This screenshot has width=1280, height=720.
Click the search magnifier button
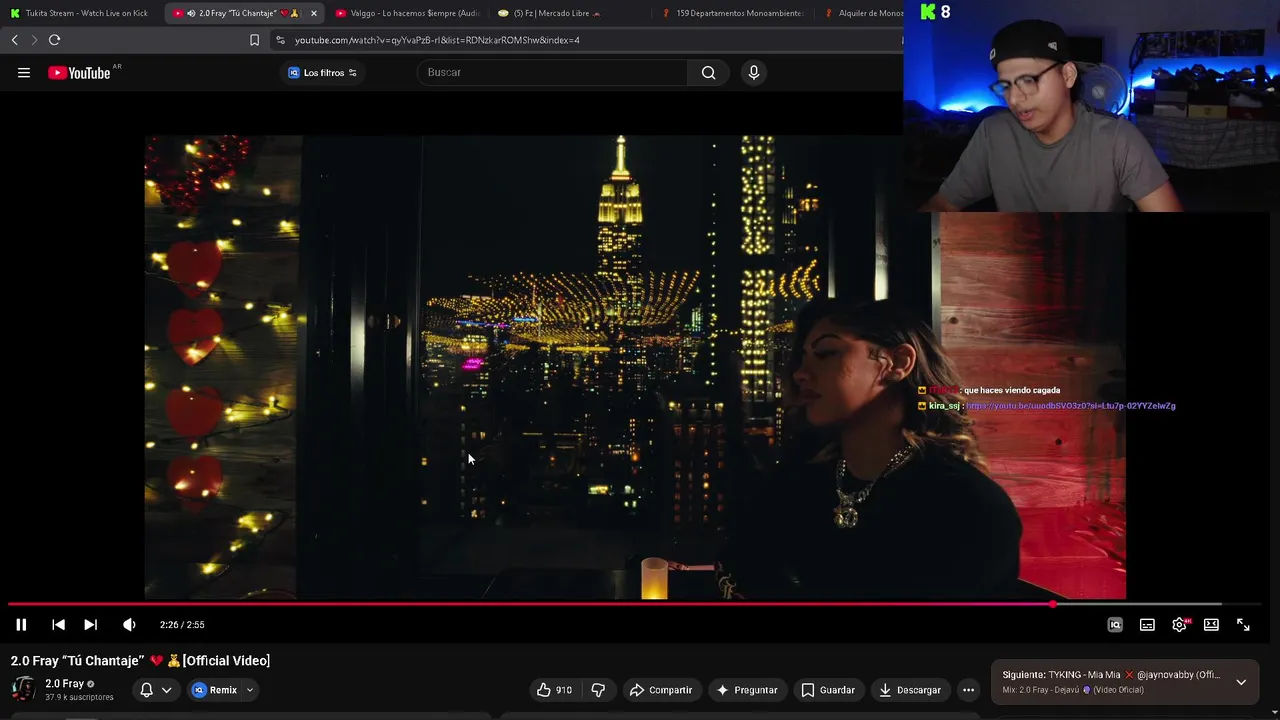click(708, 72)
